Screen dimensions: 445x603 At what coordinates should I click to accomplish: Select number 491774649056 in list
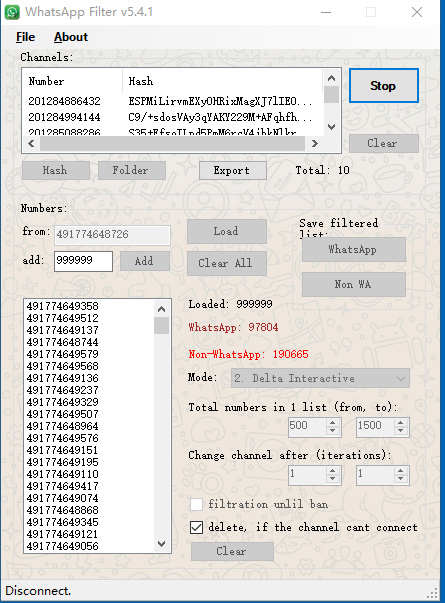click(62, 546)
